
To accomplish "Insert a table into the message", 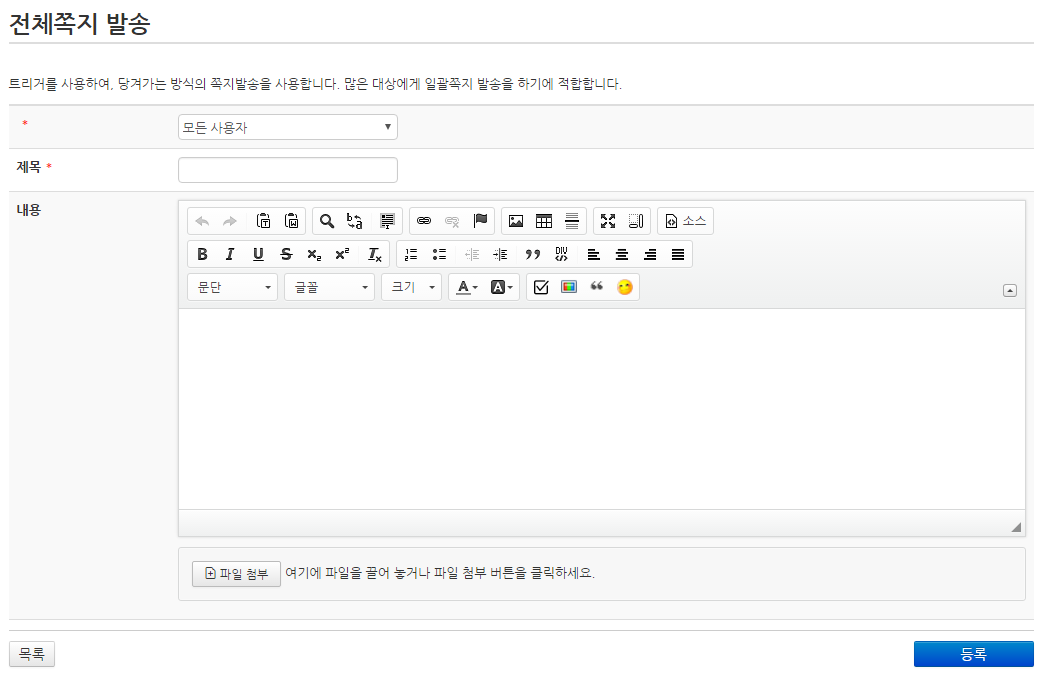I will point(544,221).
